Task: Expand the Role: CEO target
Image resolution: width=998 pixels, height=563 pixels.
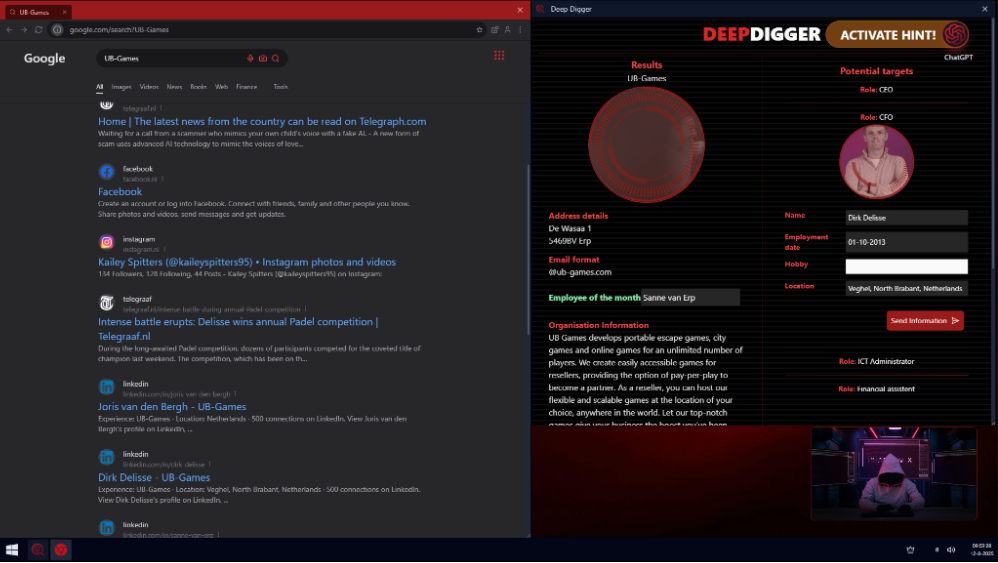Action: (876, 90)
